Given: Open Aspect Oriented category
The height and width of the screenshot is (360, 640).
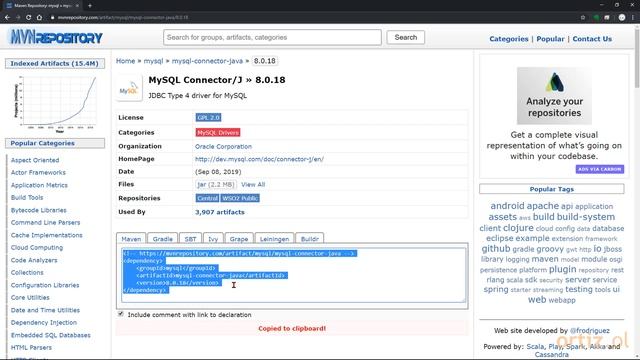Looking at the screenshot, I should tap(35, 160).
